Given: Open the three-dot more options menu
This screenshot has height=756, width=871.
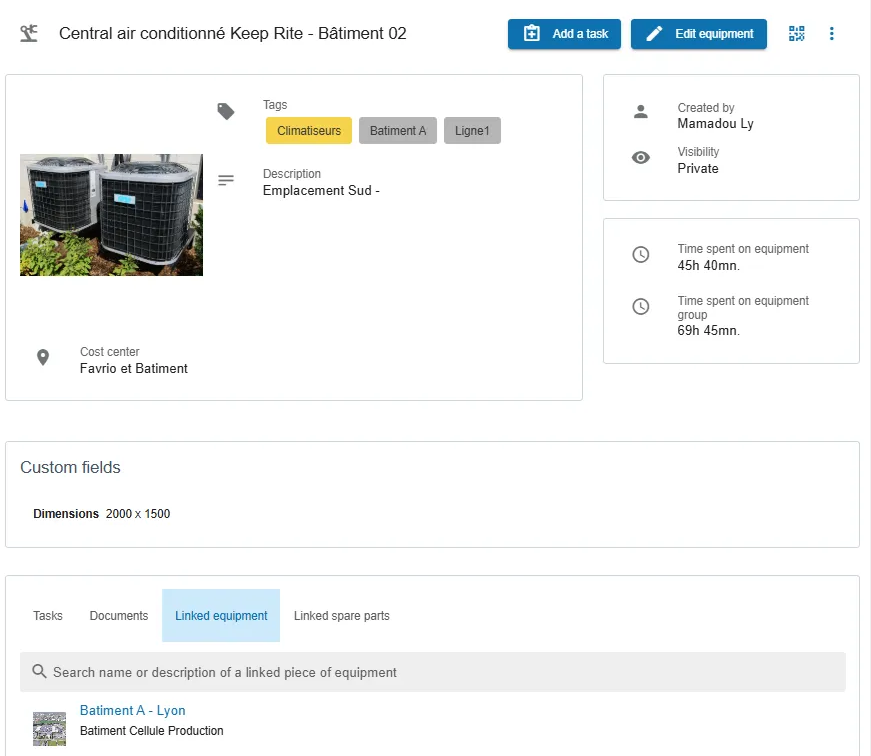Looking at the screenshot, I should coord(832,34).
